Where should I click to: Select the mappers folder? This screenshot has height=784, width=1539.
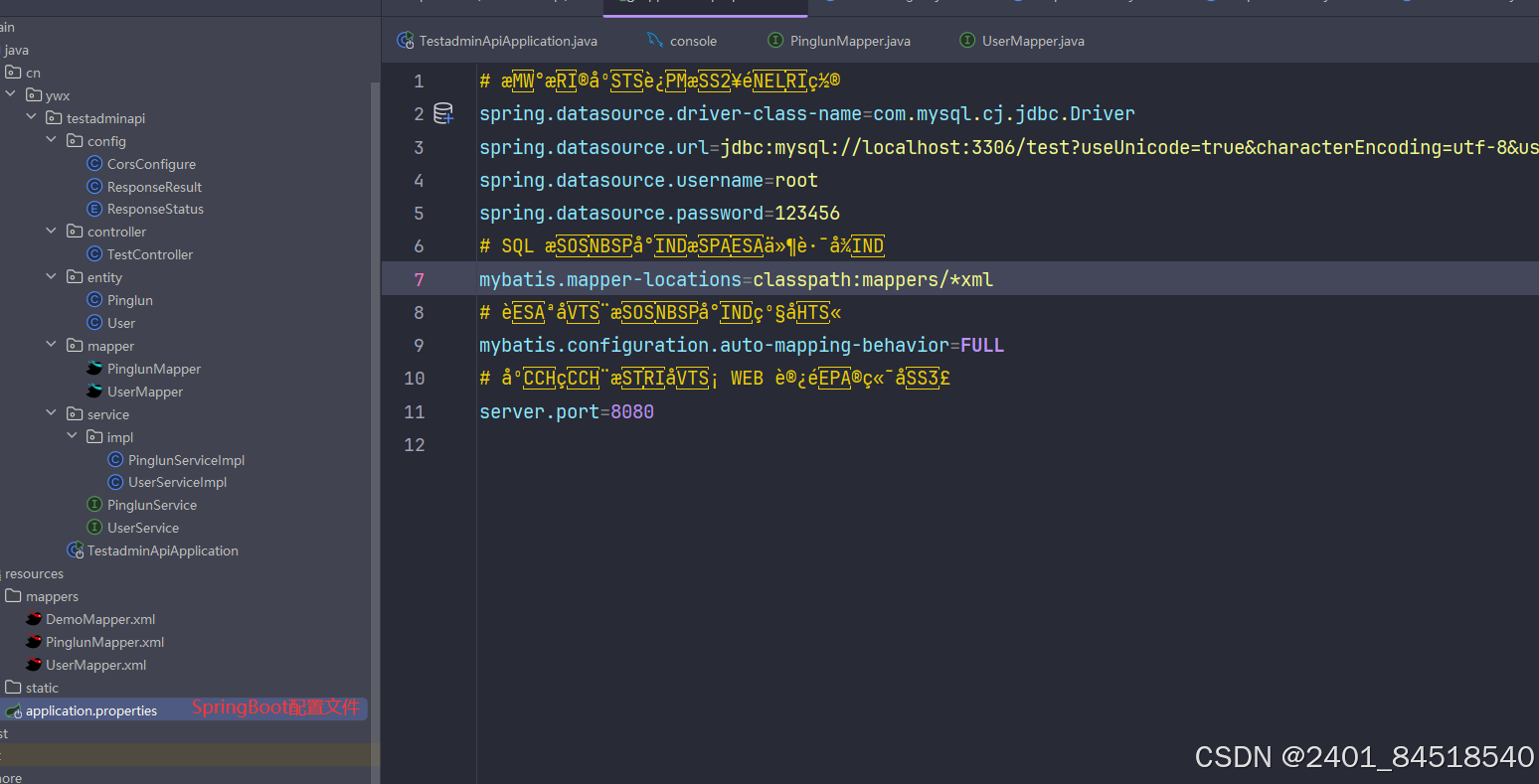pyautogui.click(x=52, y=596)
